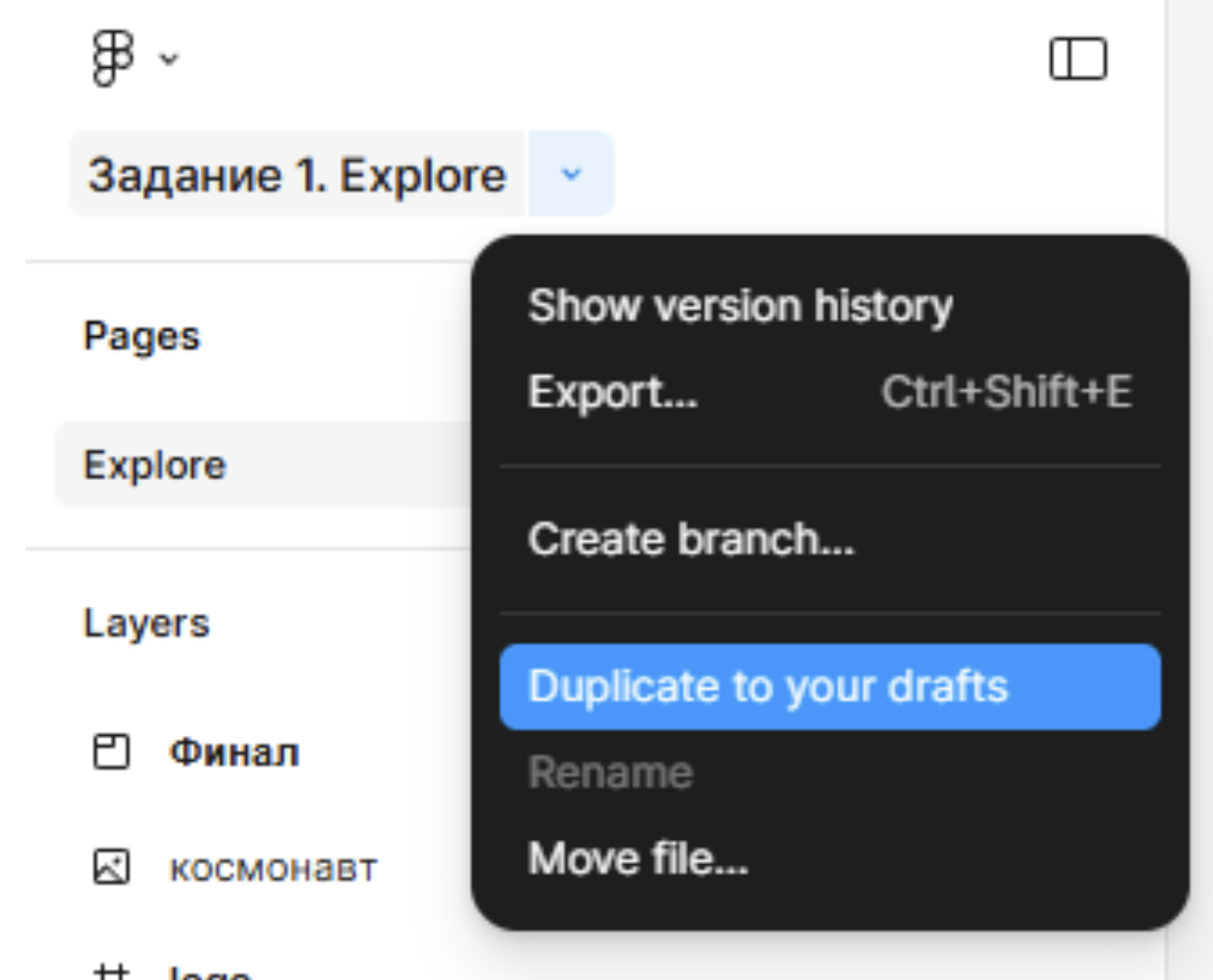Click the greyed Rename menu entry

point(611,773)
